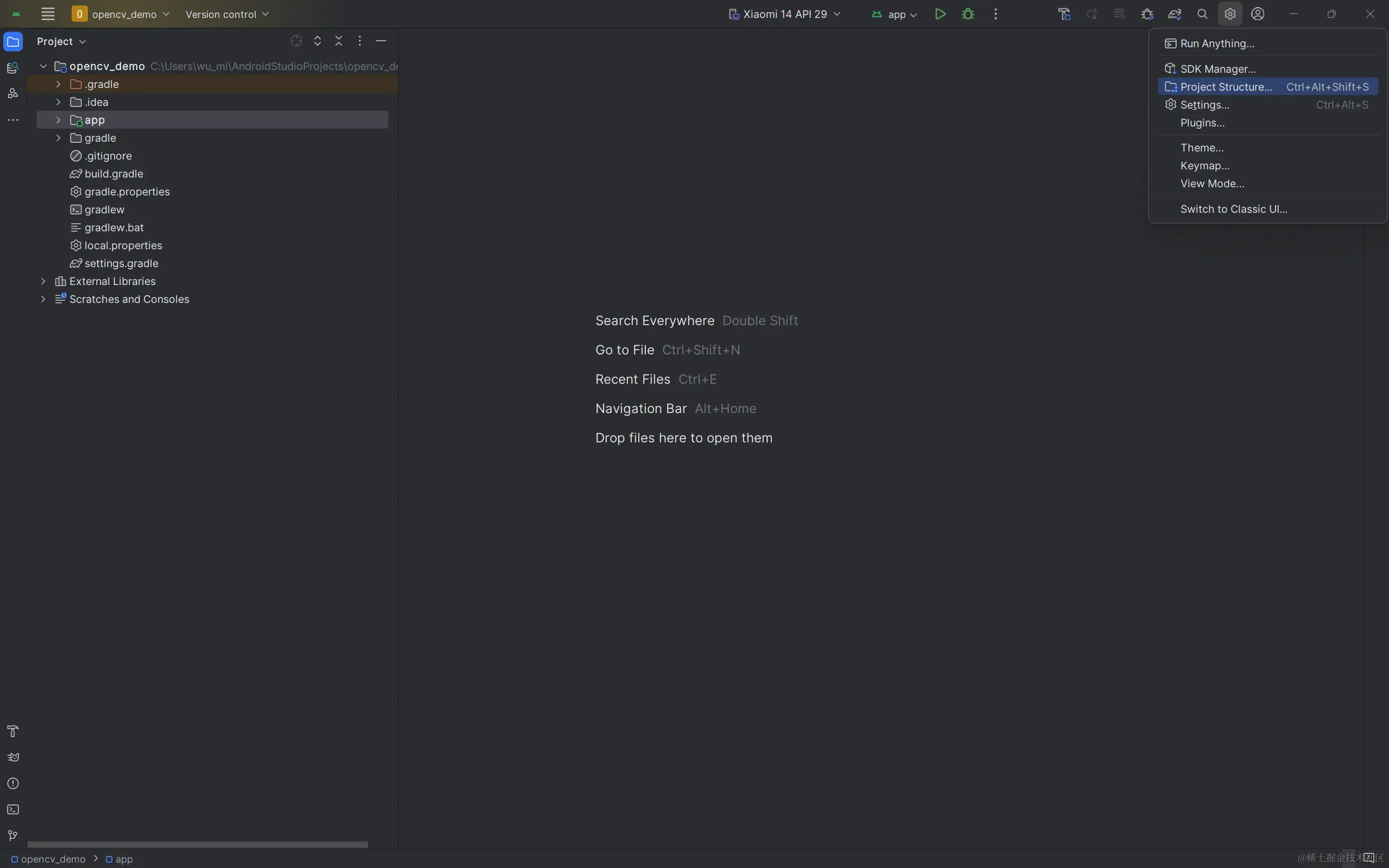Expand the .gradle folder
Viewport: 1389px width, 868px height.
coord(58,84)
